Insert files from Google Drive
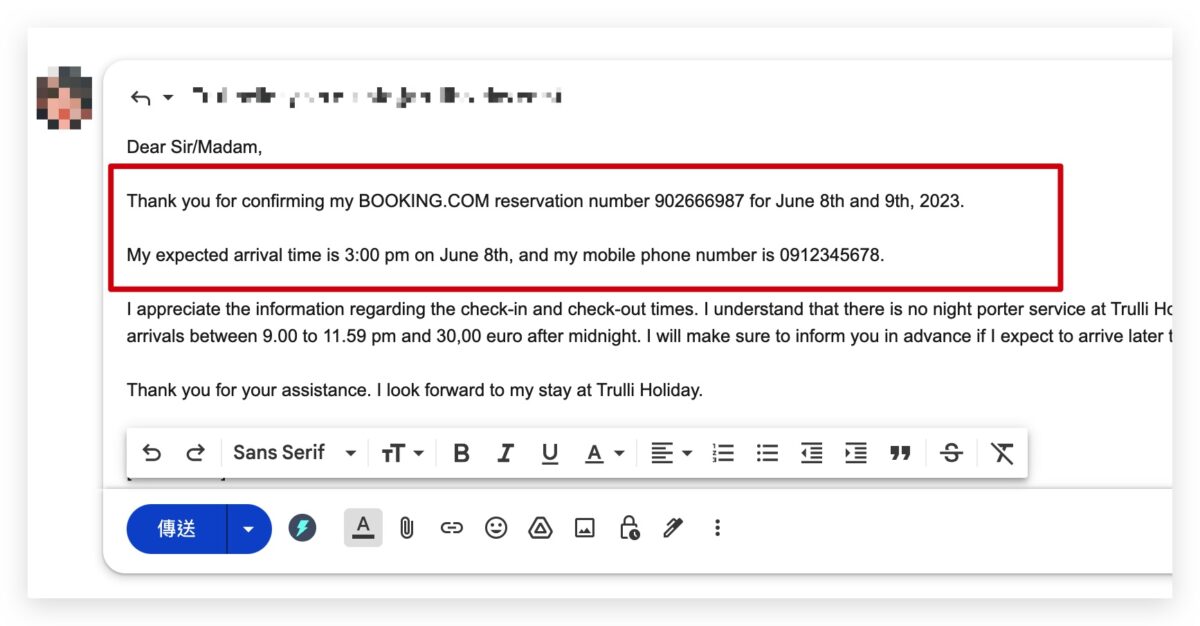The height and width of the screenshot is (626, 1200). click(x=540, y=528)
